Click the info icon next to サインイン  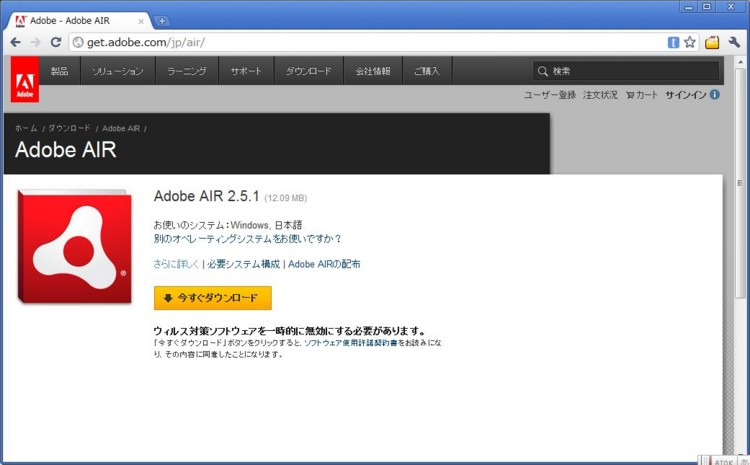click(715, 94)
